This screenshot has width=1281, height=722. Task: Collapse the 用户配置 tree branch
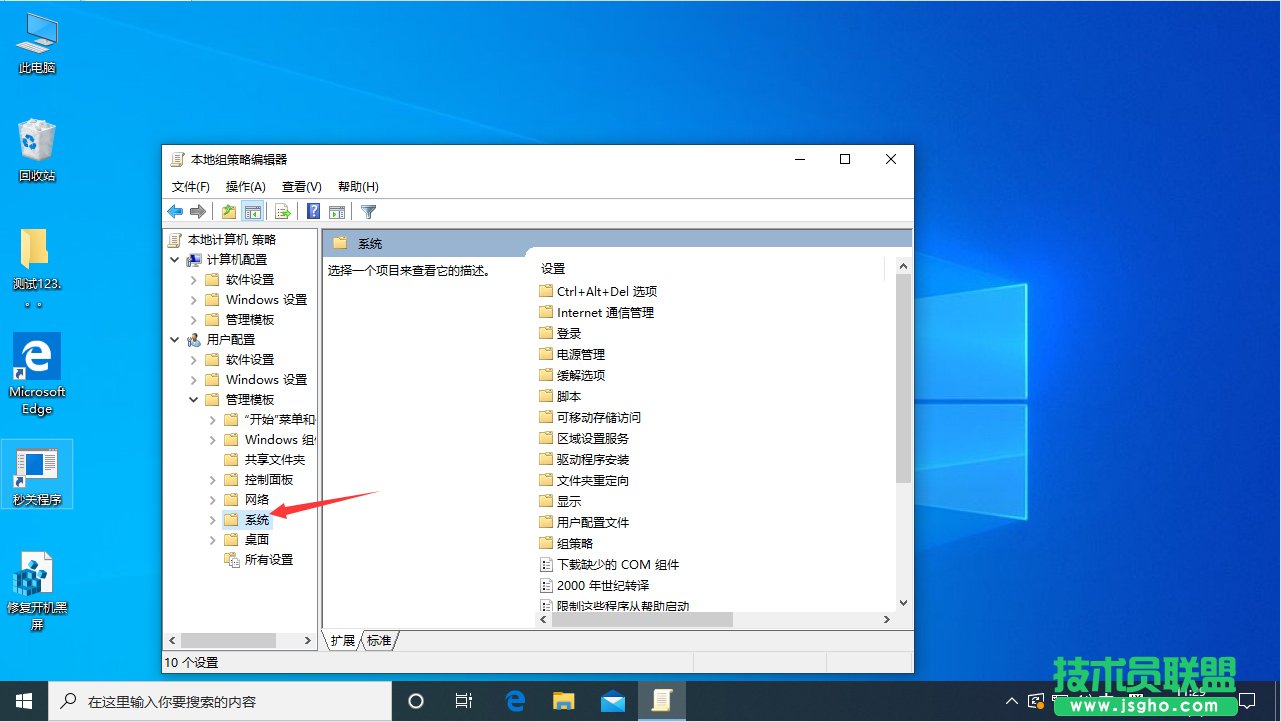[x=175, y=339]
